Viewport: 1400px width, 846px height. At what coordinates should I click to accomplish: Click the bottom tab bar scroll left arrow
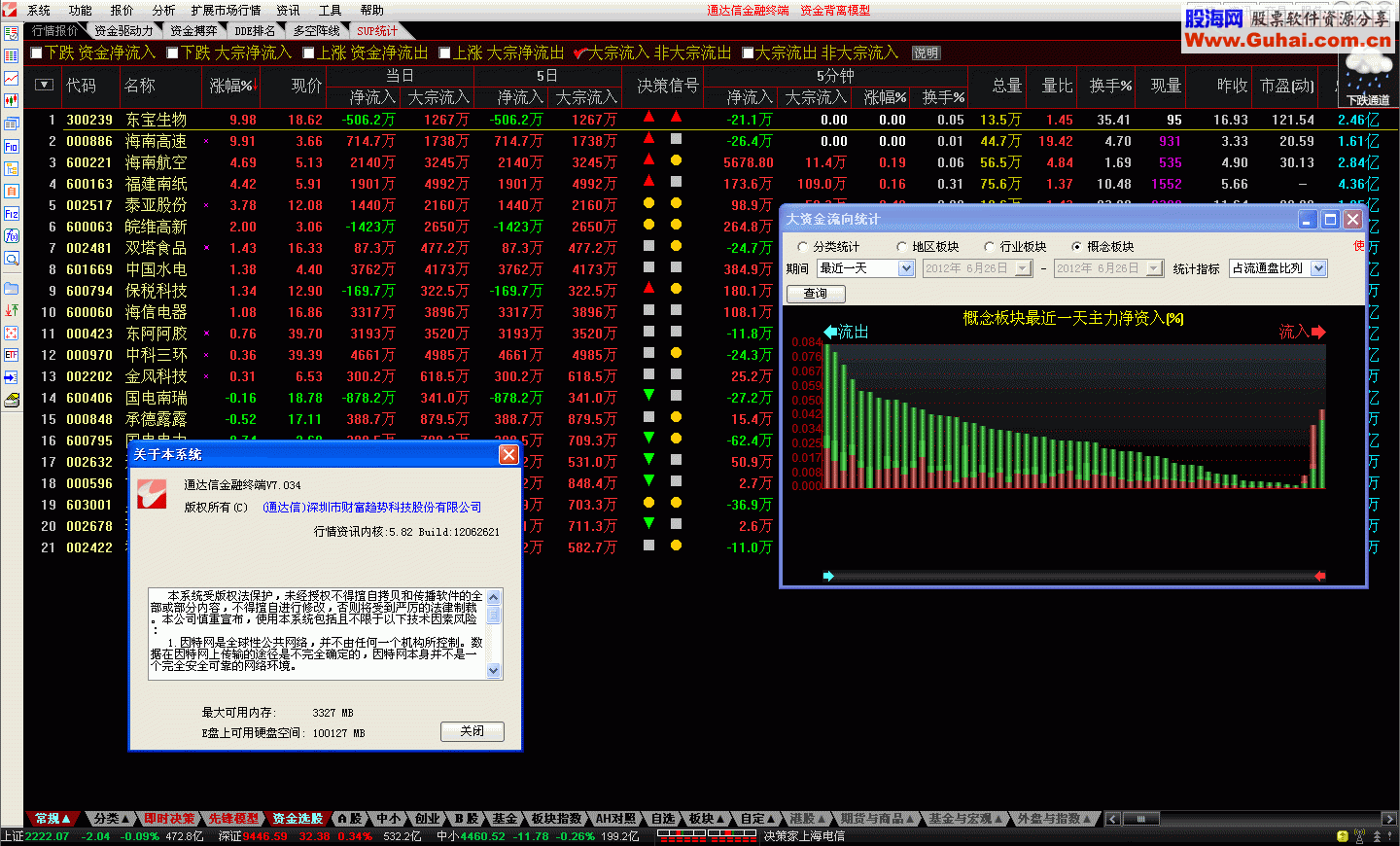pos(1114,819)
